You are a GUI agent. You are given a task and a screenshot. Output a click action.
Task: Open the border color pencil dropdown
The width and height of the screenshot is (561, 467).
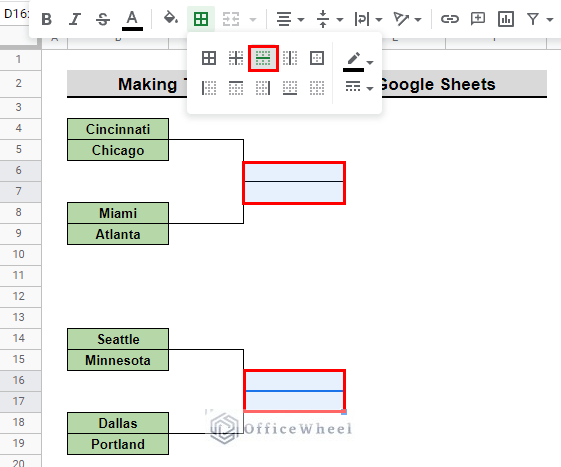click(358, 61)
